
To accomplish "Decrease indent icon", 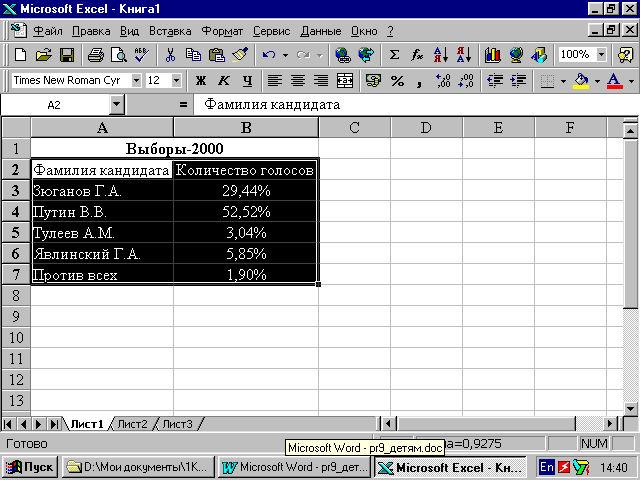I will (495, 80).
